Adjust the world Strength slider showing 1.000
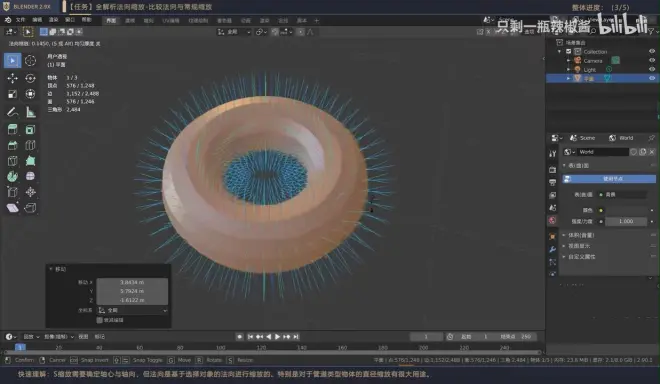This screenshot has width=660, height=384. point(626,221)
